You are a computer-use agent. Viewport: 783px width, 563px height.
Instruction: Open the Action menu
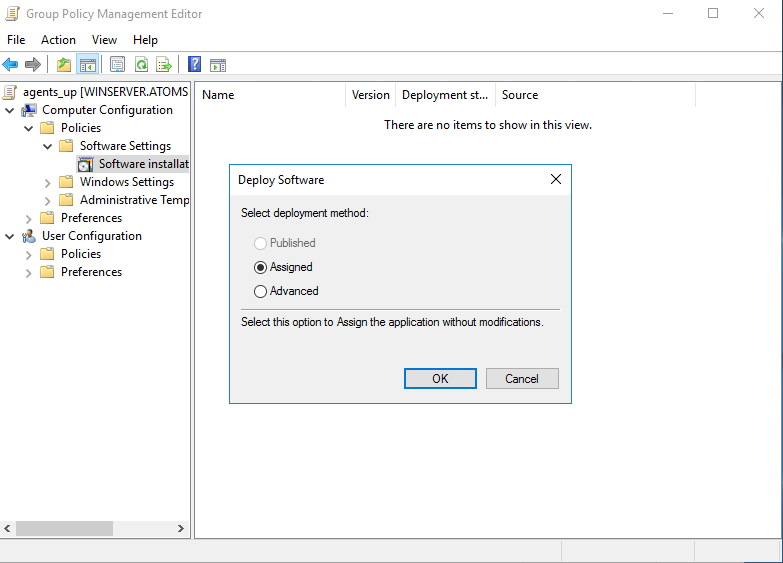pyautogui.click(x=58, y=40)
